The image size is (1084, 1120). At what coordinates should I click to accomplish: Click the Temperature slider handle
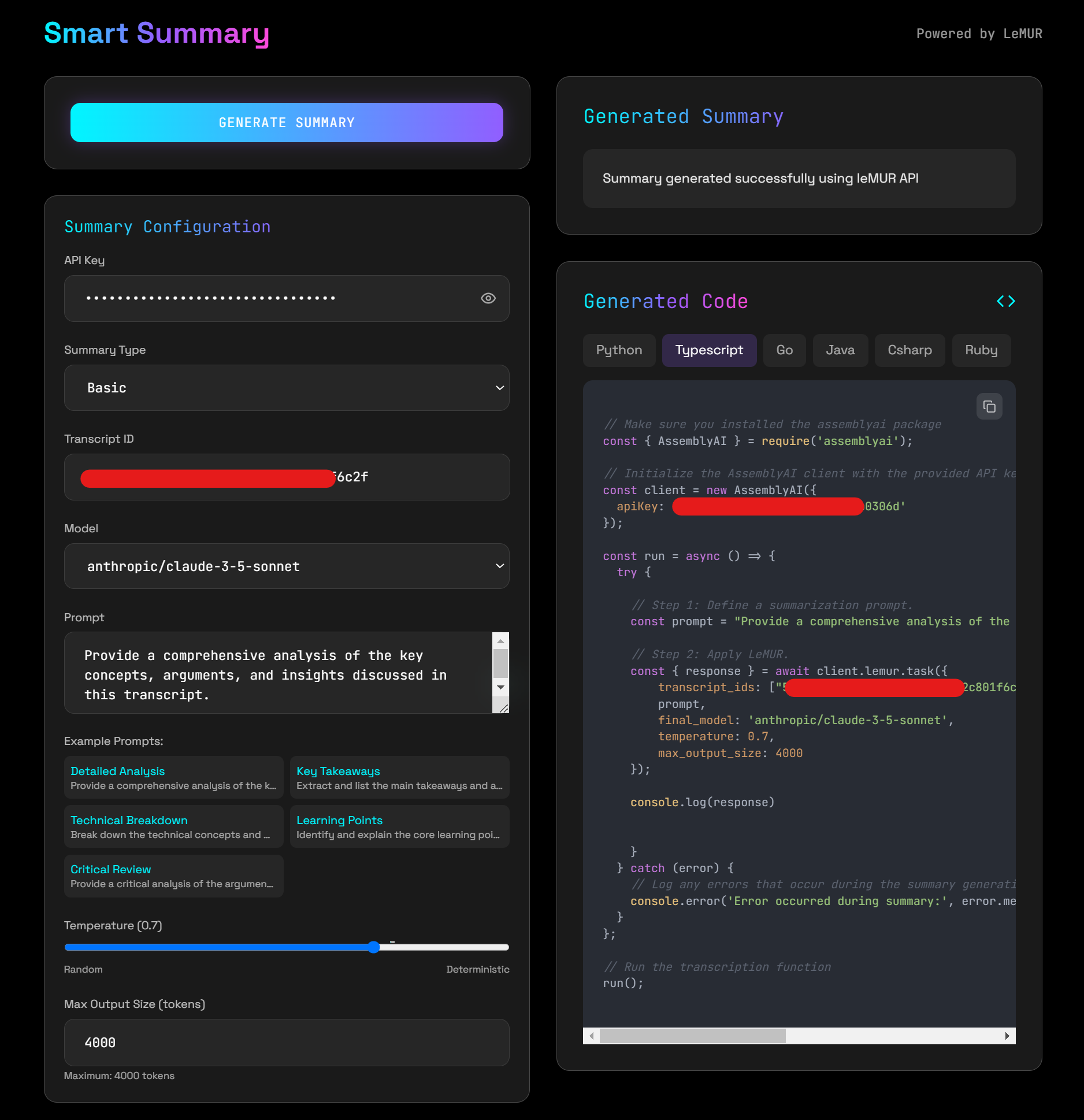[374, 947]
